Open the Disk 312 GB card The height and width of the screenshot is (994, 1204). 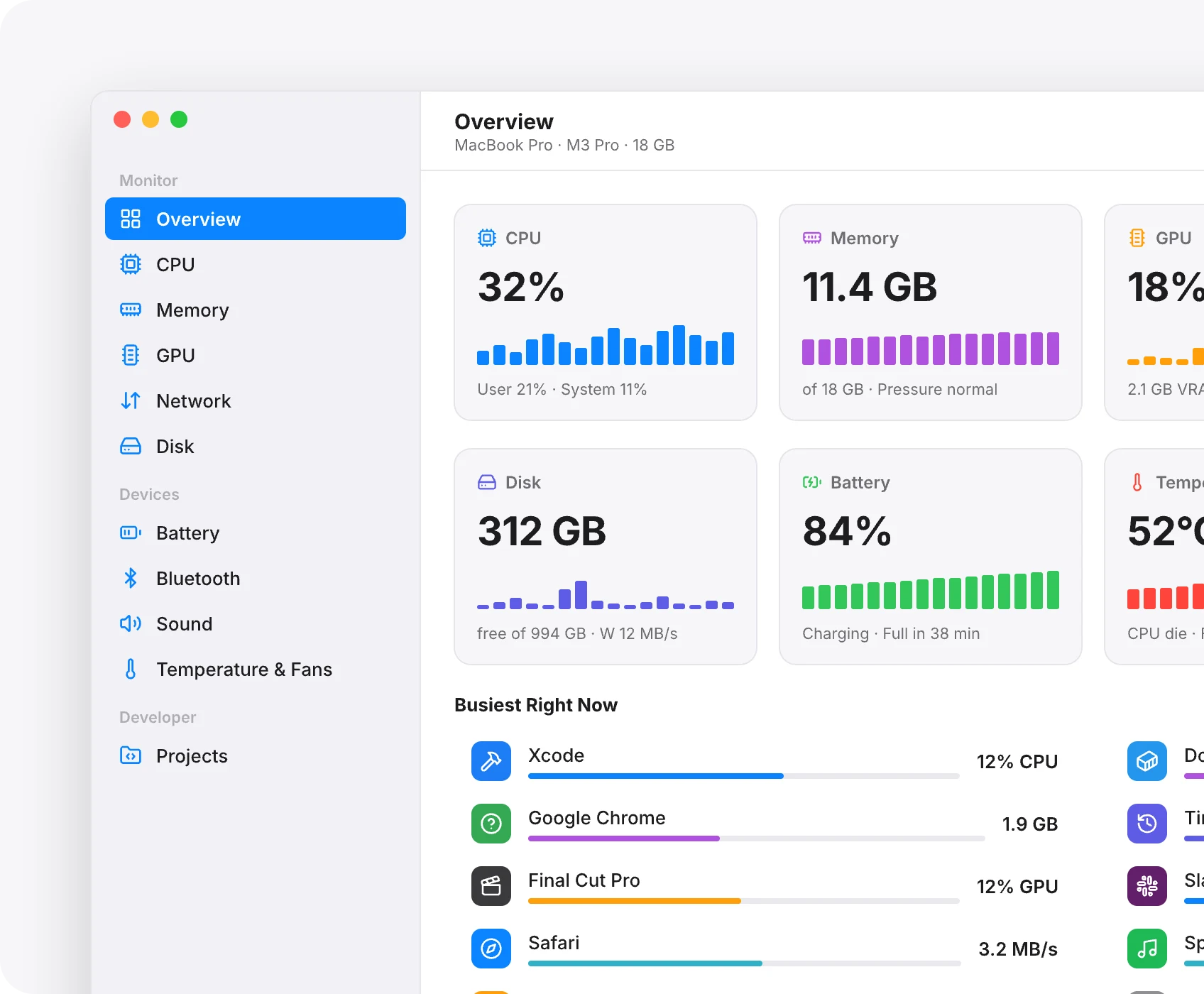click(x=606, y=557)
